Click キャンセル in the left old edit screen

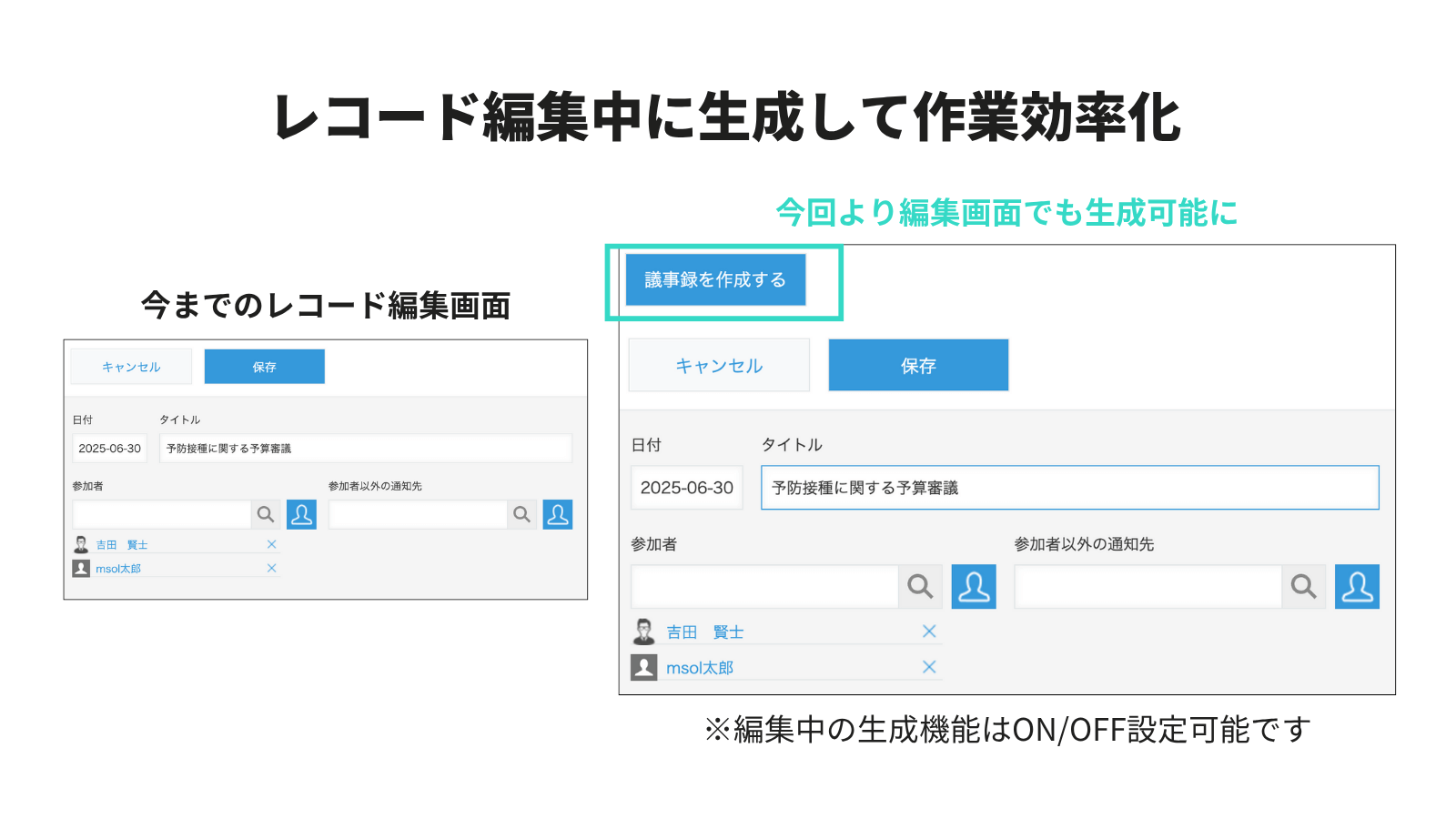tap(131, 367)
